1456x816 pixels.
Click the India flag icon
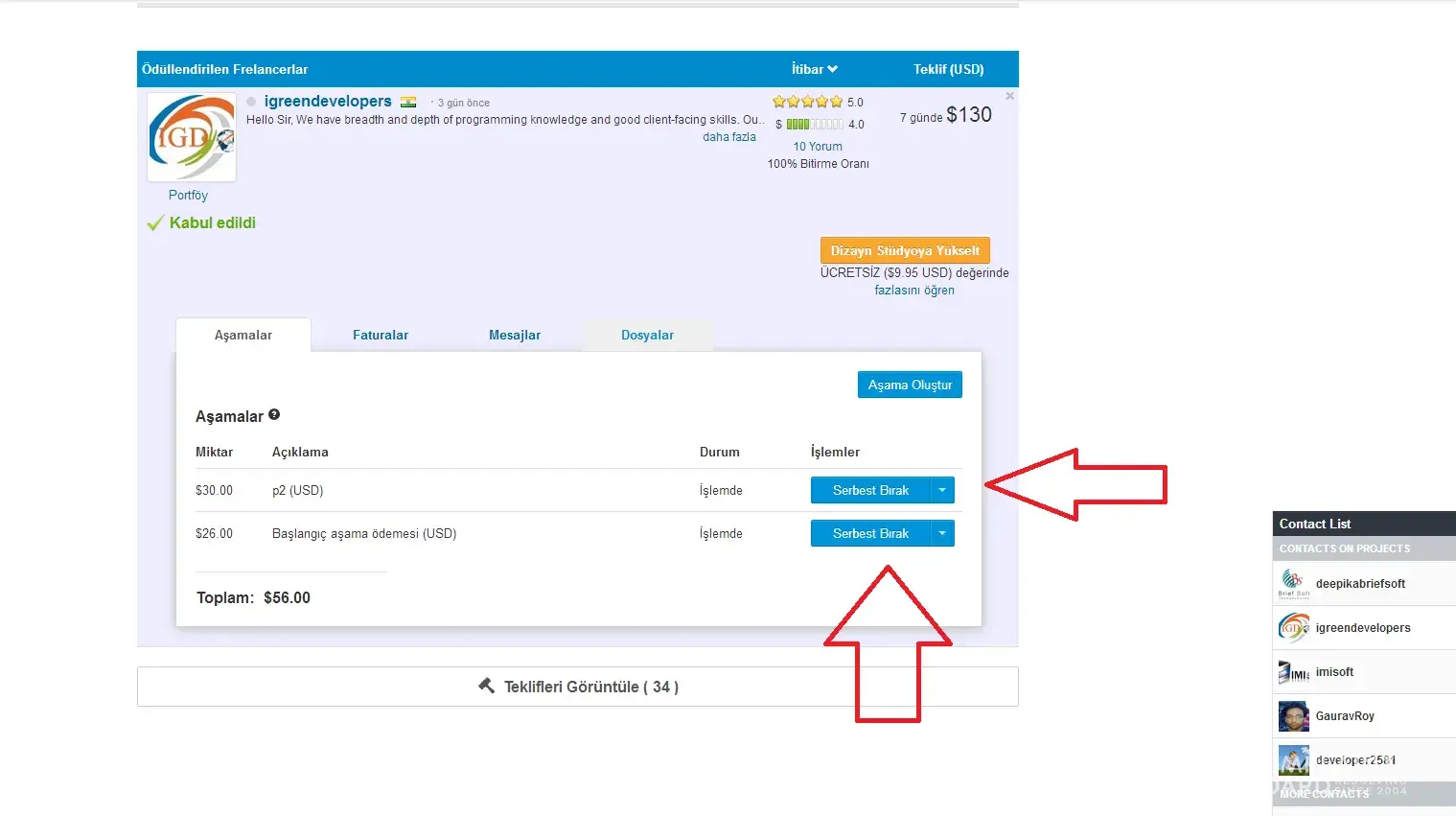pyautogui.click(x=408, y=102)
